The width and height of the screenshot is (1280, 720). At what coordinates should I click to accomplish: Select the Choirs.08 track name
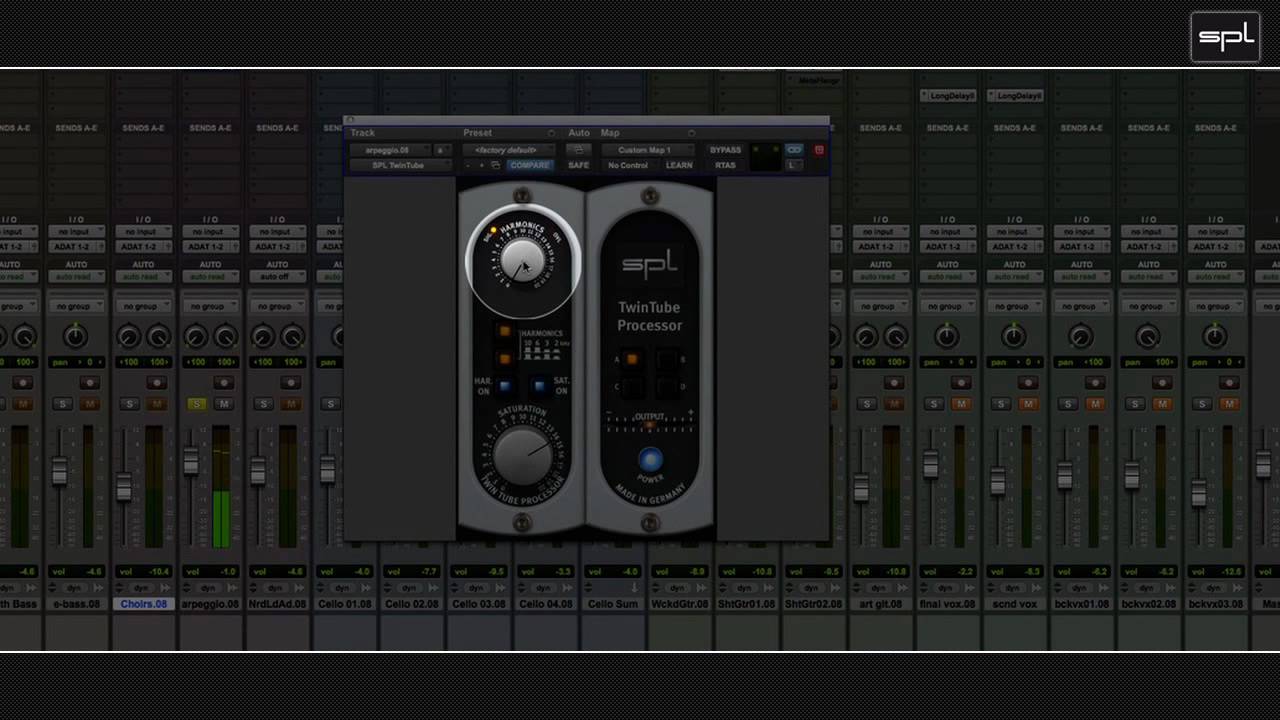click(143, 604)
